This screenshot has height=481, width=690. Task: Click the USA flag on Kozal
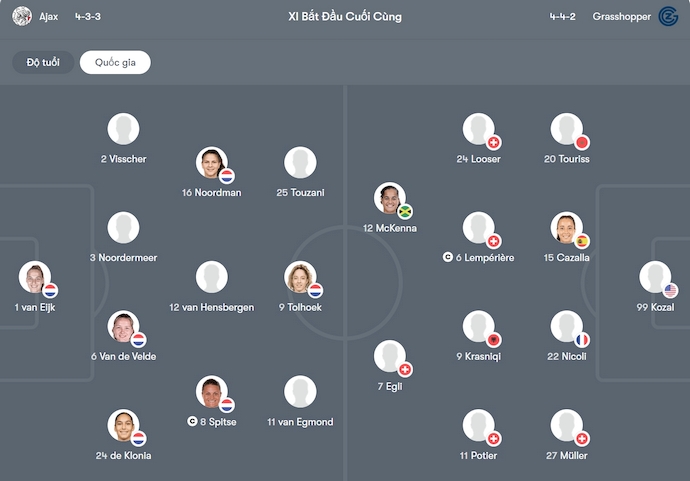coord(670,291)
